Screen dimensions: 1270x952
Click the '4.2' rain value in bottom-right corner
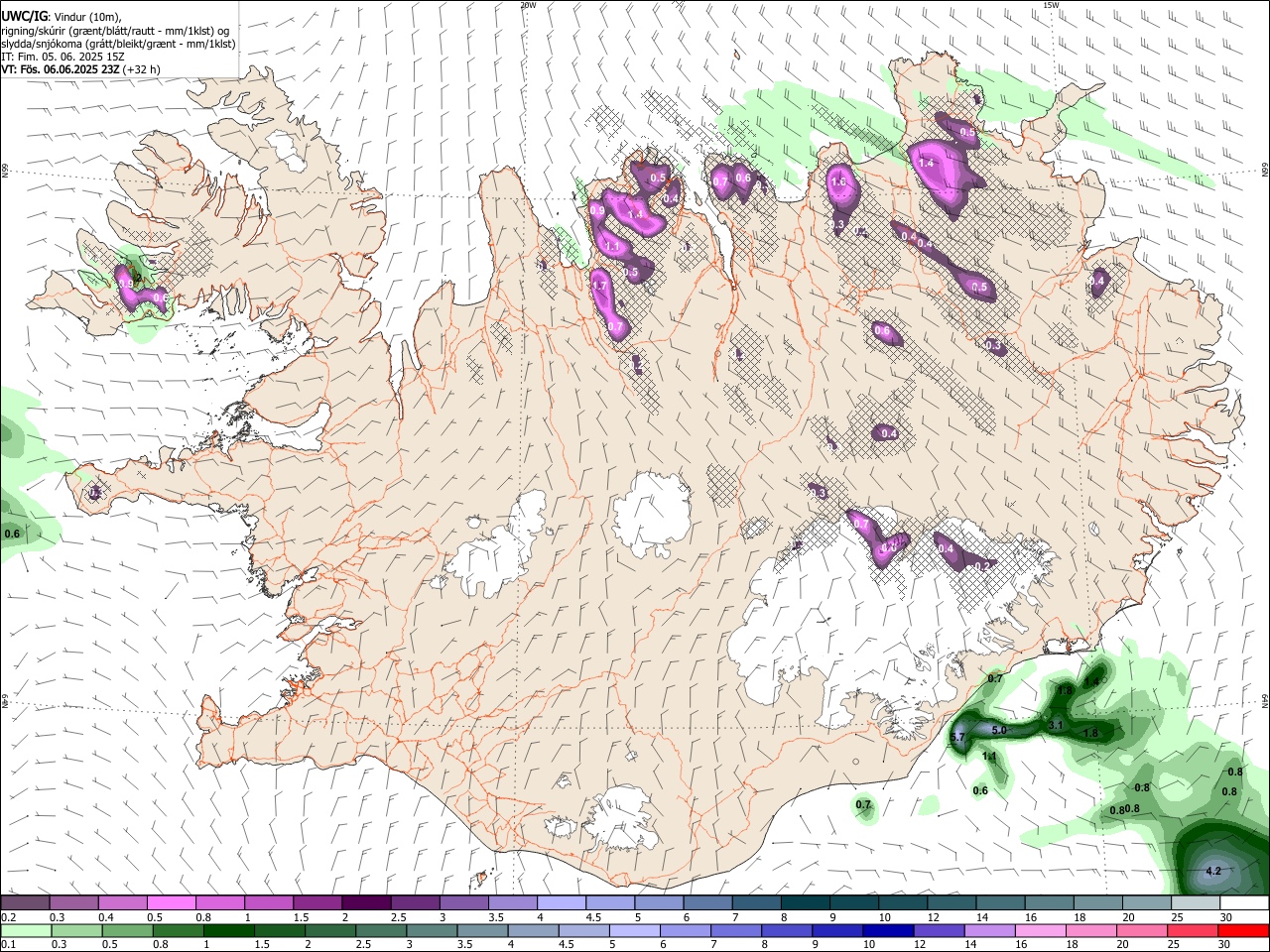1212,871
